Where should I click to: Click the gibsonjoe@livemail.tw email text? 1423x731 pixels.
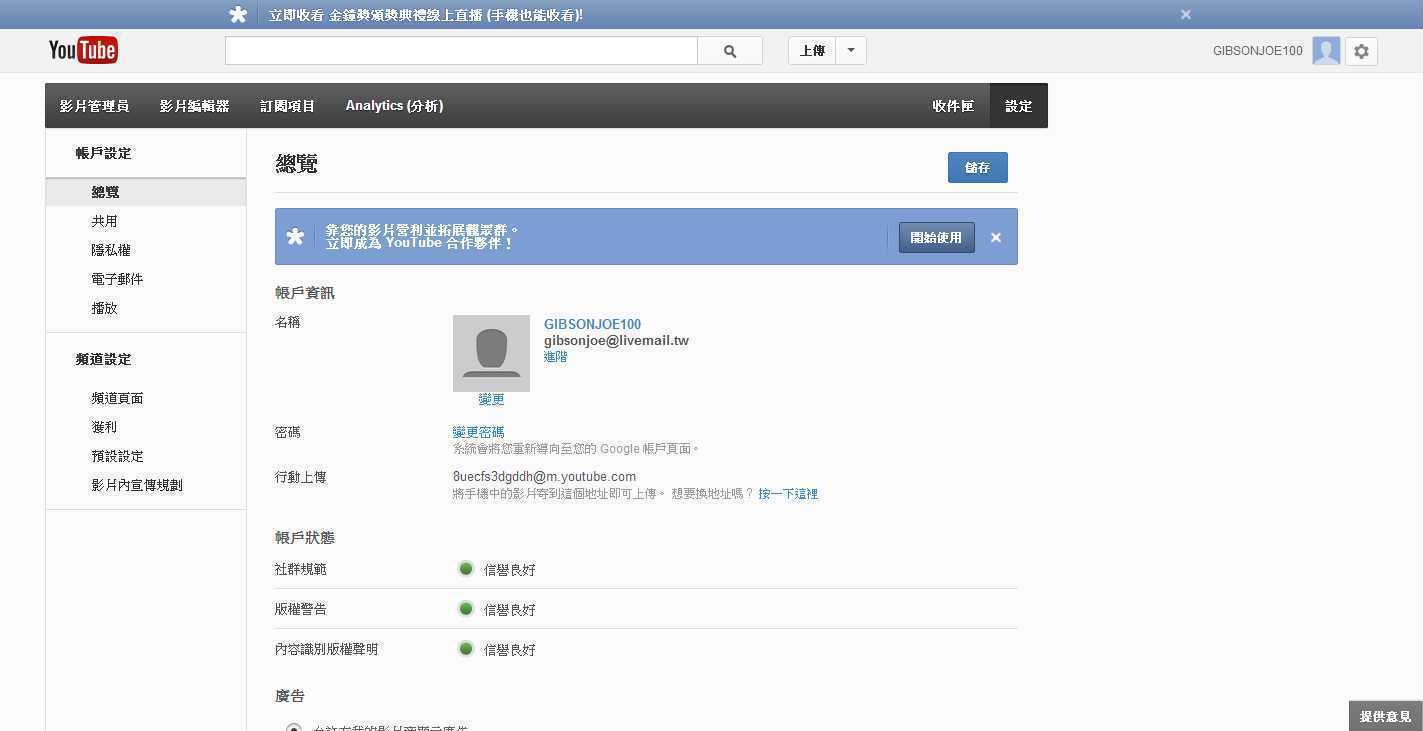pyautogui.click(x=616, y=340)
